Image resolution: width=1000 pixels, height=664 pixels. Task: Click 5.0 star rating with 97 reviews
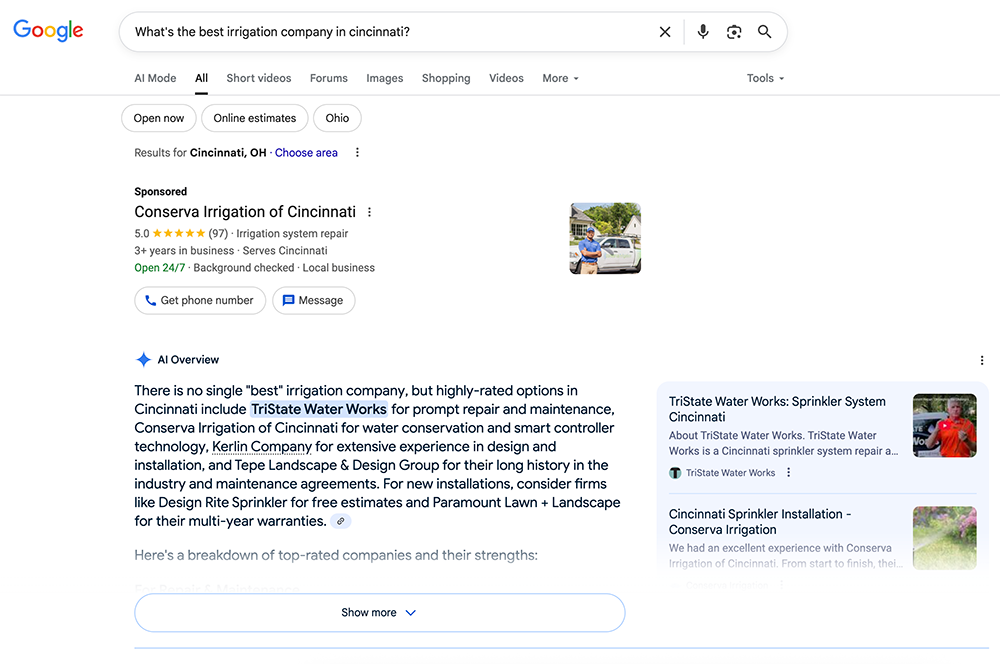point(181,233)
